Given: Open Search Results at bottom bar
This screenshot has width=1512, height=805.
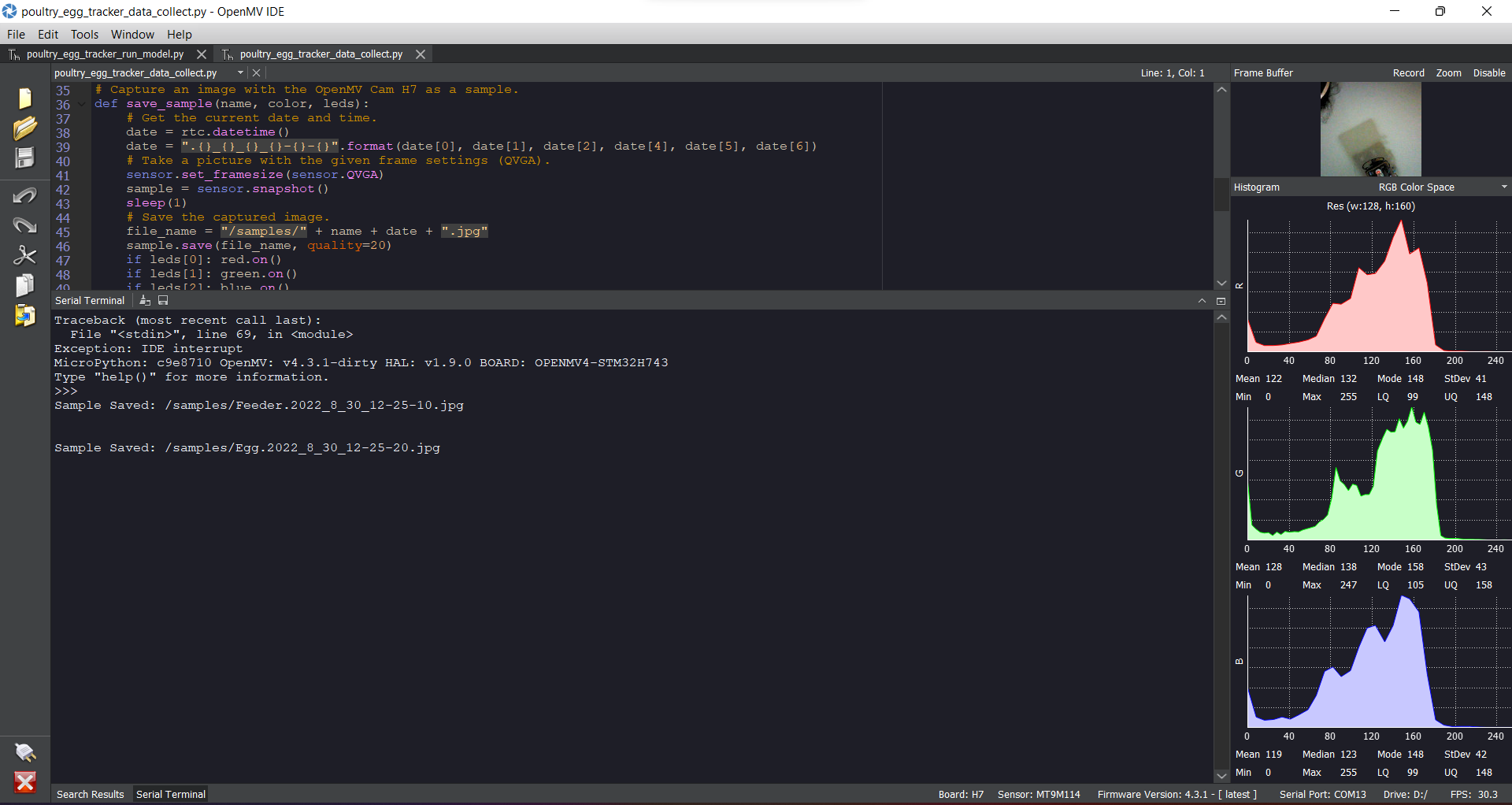Looking at the screenshot, I should click(90, 794).
